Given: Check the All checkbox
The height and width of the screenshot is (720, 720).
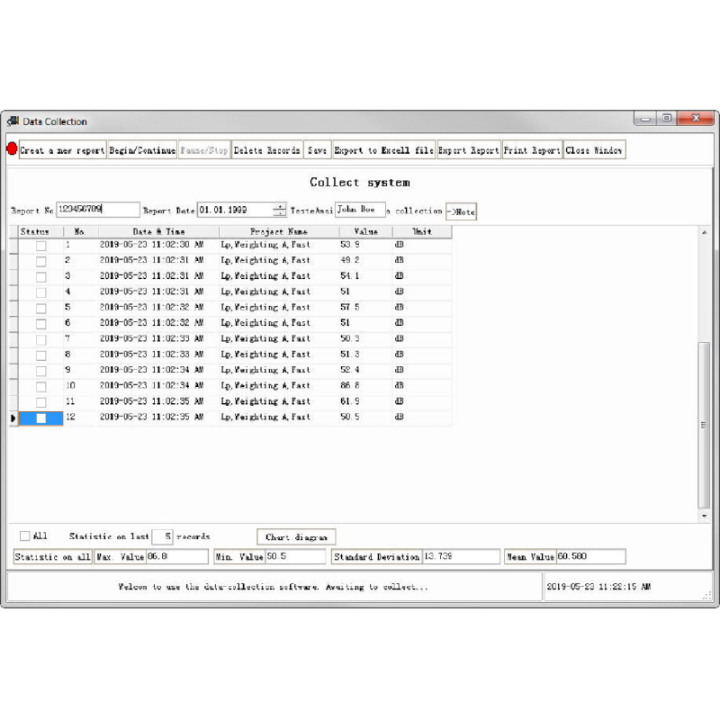Looking at the screenshot, I should (25, 536).
